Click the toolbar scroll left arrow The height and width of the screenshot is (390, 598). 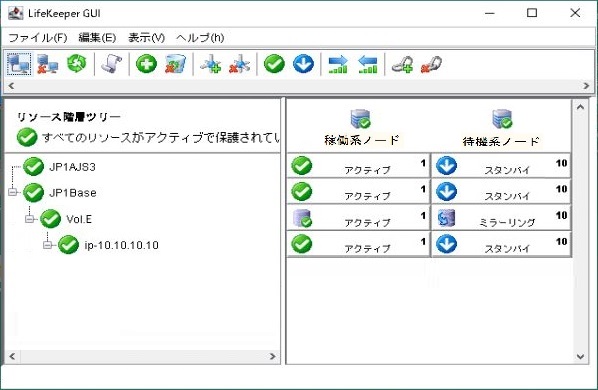pos(11,86)
